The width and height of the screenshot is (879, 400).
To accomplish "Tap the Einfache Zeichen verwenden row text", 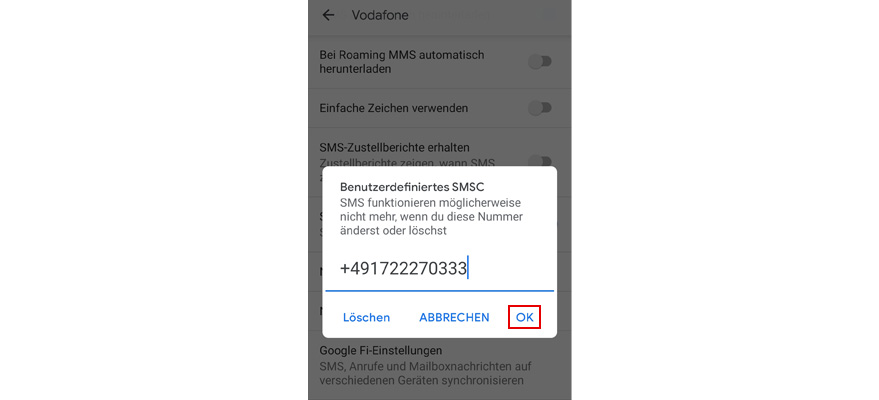I will pos(394,108).
